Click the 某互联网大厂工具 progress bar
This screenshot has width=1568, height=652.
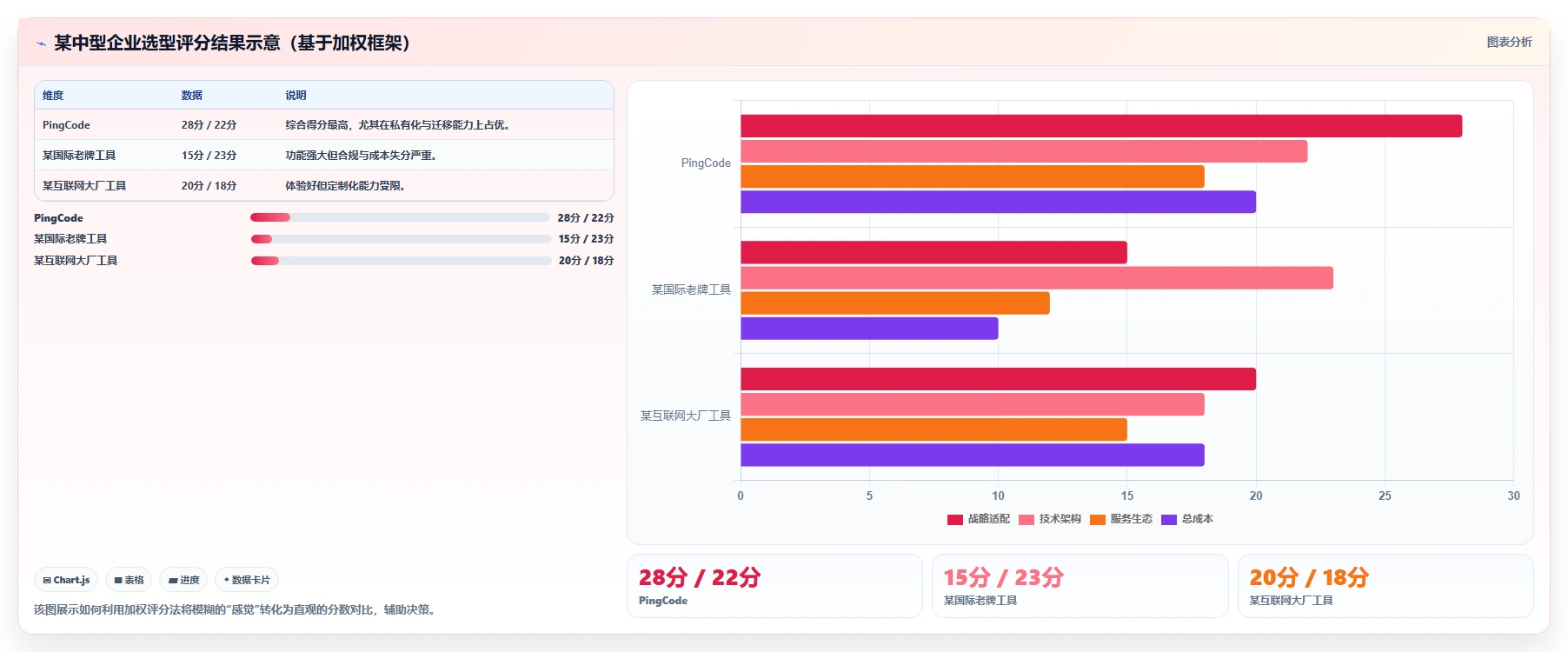point(401,261)
